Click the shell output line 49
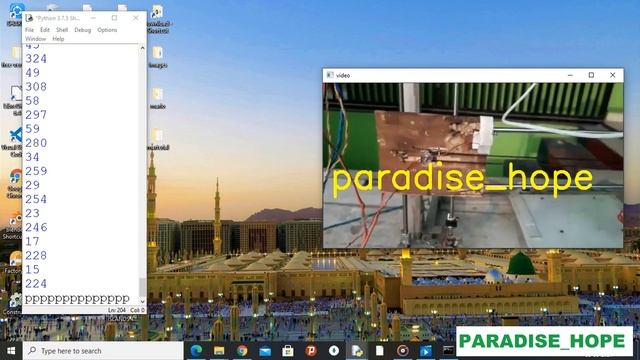The height and width of the screenshot is (360, 640). coord(32,73)
